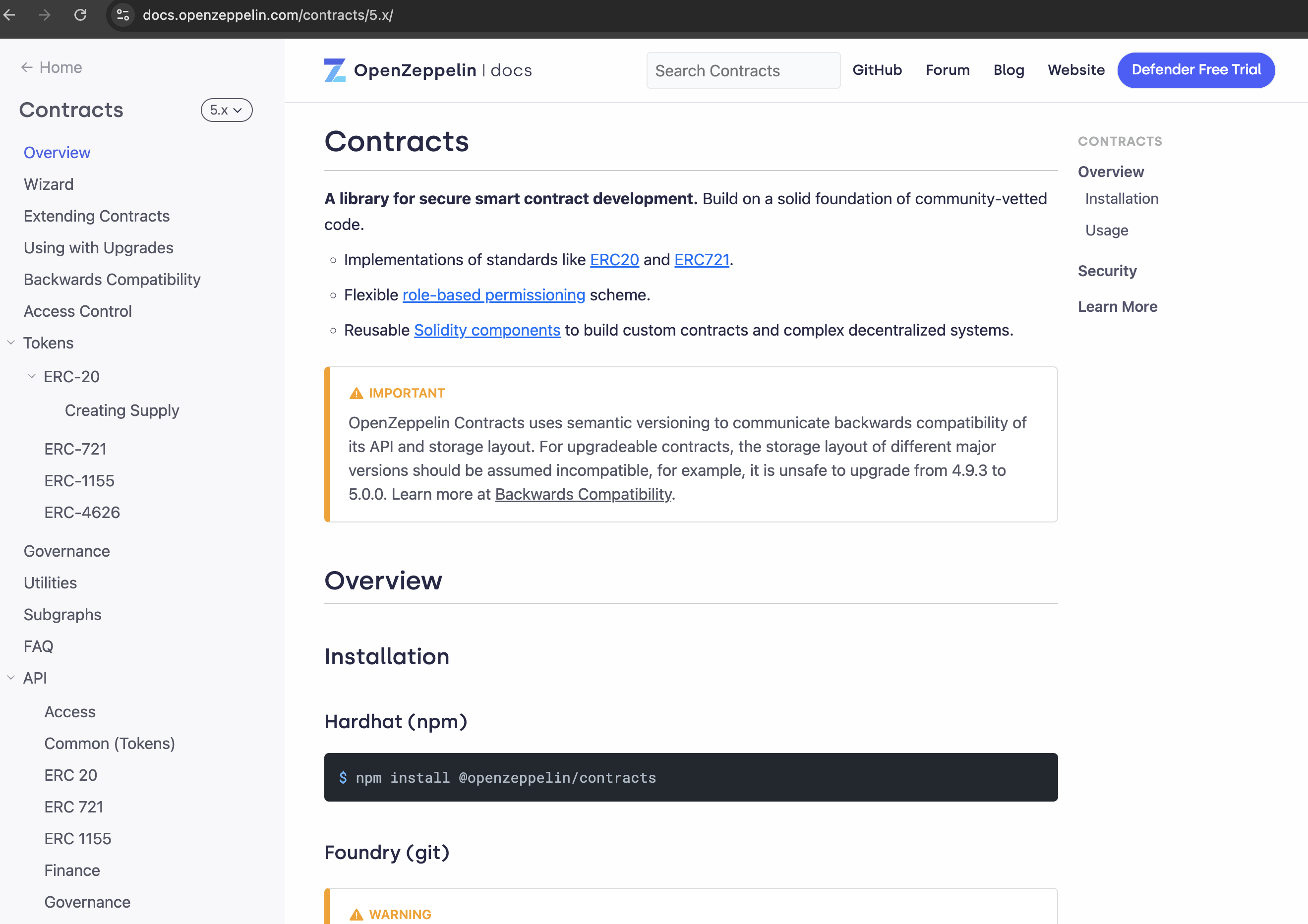Open Finance under API
1308x924 pixels.
(72, 870)
